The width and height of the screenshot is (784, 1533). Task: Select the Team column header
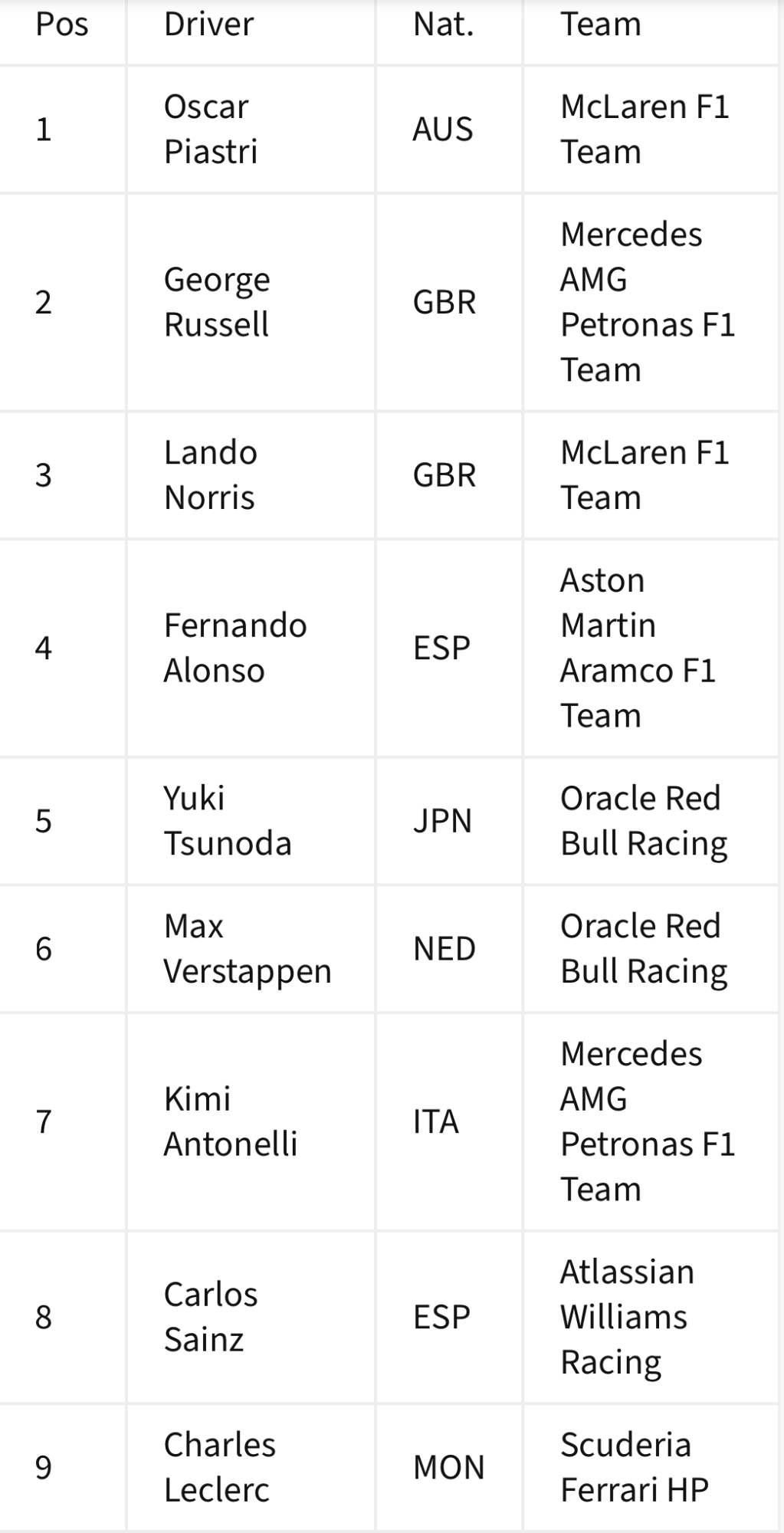pyautogui.click(x=601, y=25)
